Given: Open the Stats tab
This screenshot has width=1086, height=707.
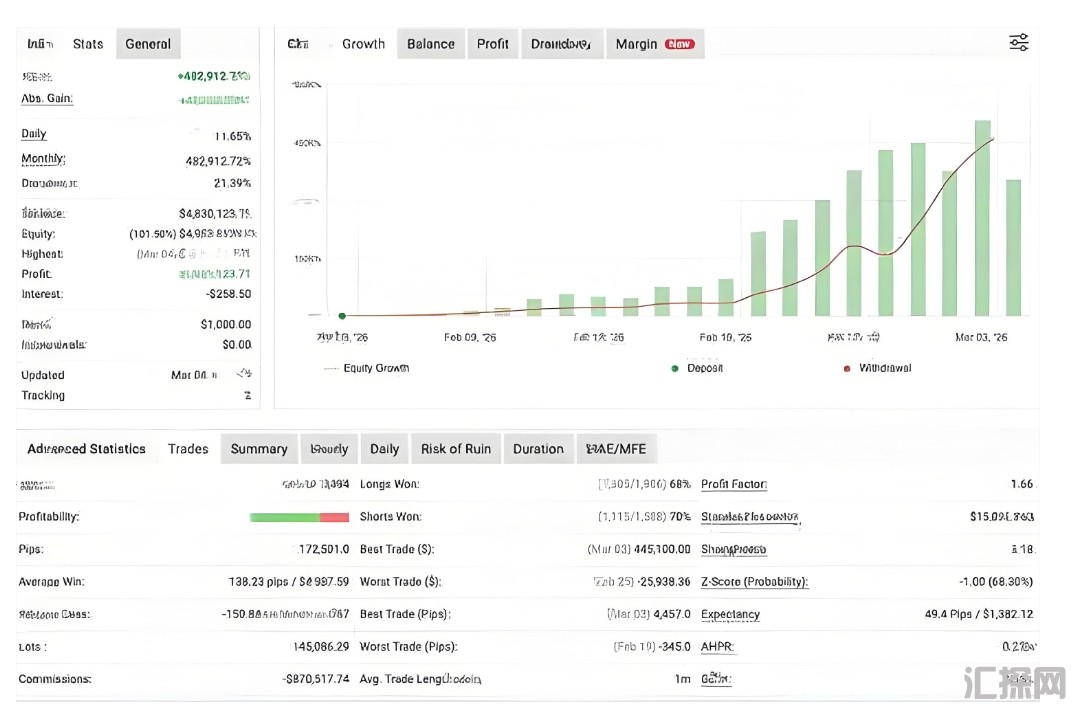Looking at the screenshot, I should tap(88, 44).
